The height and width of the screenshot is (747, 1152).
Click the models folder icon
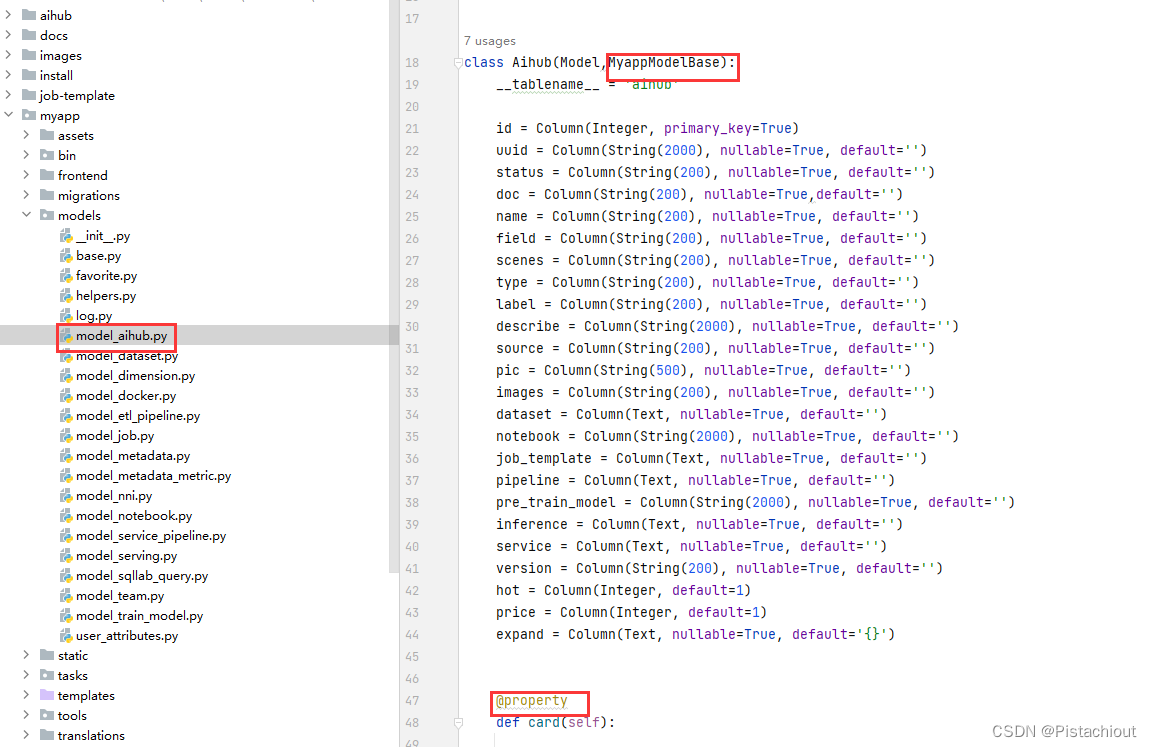pyautogui.click(x=47, y=214)
